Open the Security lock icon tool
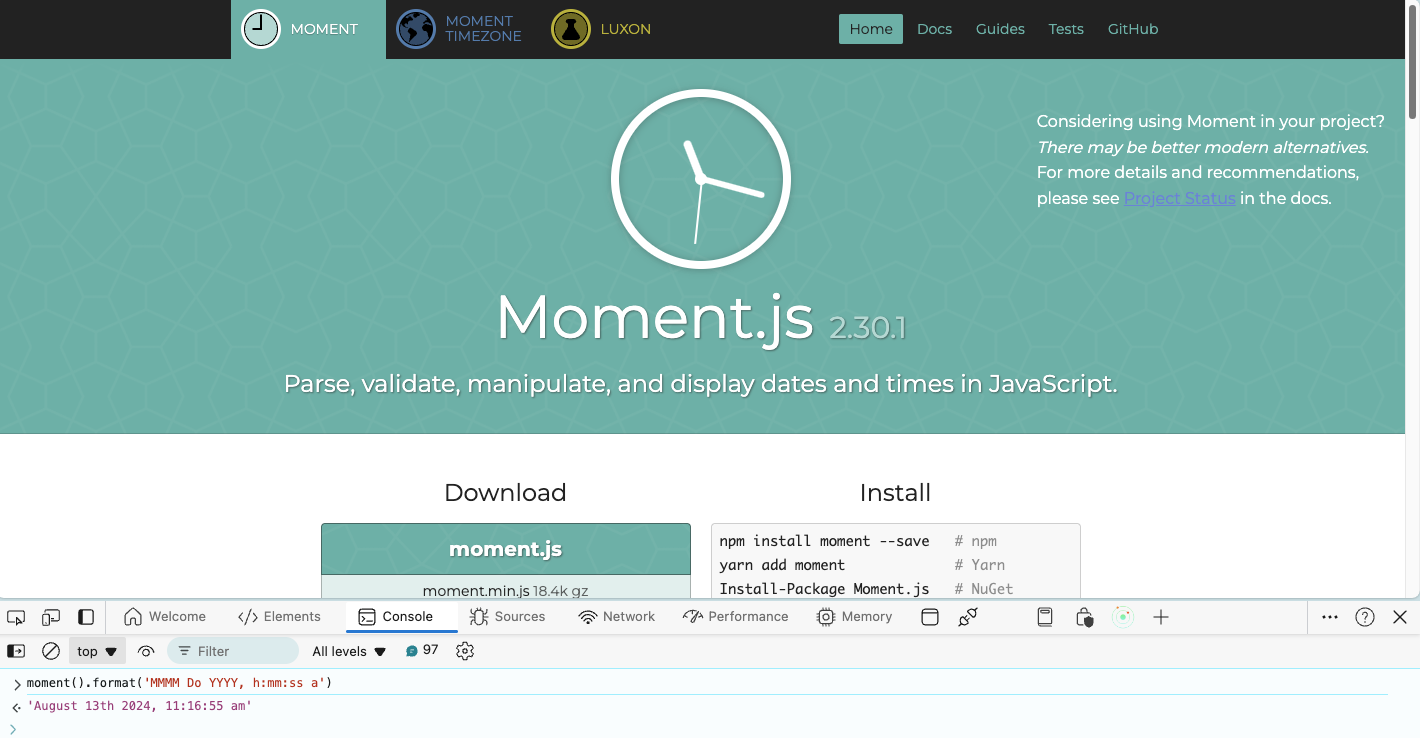The image size is (1420, 738). coord(1085,617)
